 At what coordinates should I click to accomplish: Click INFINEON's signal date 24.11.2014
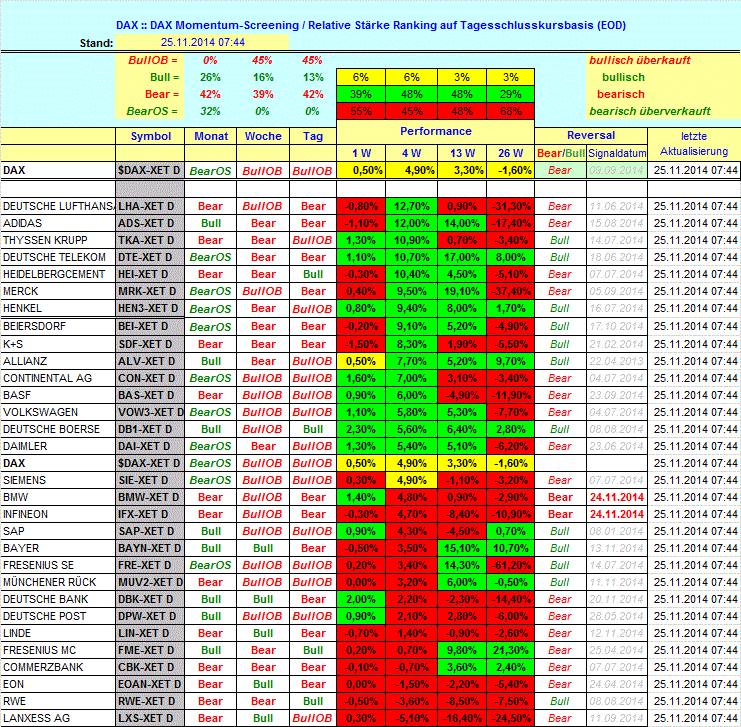tap(616, 512)
